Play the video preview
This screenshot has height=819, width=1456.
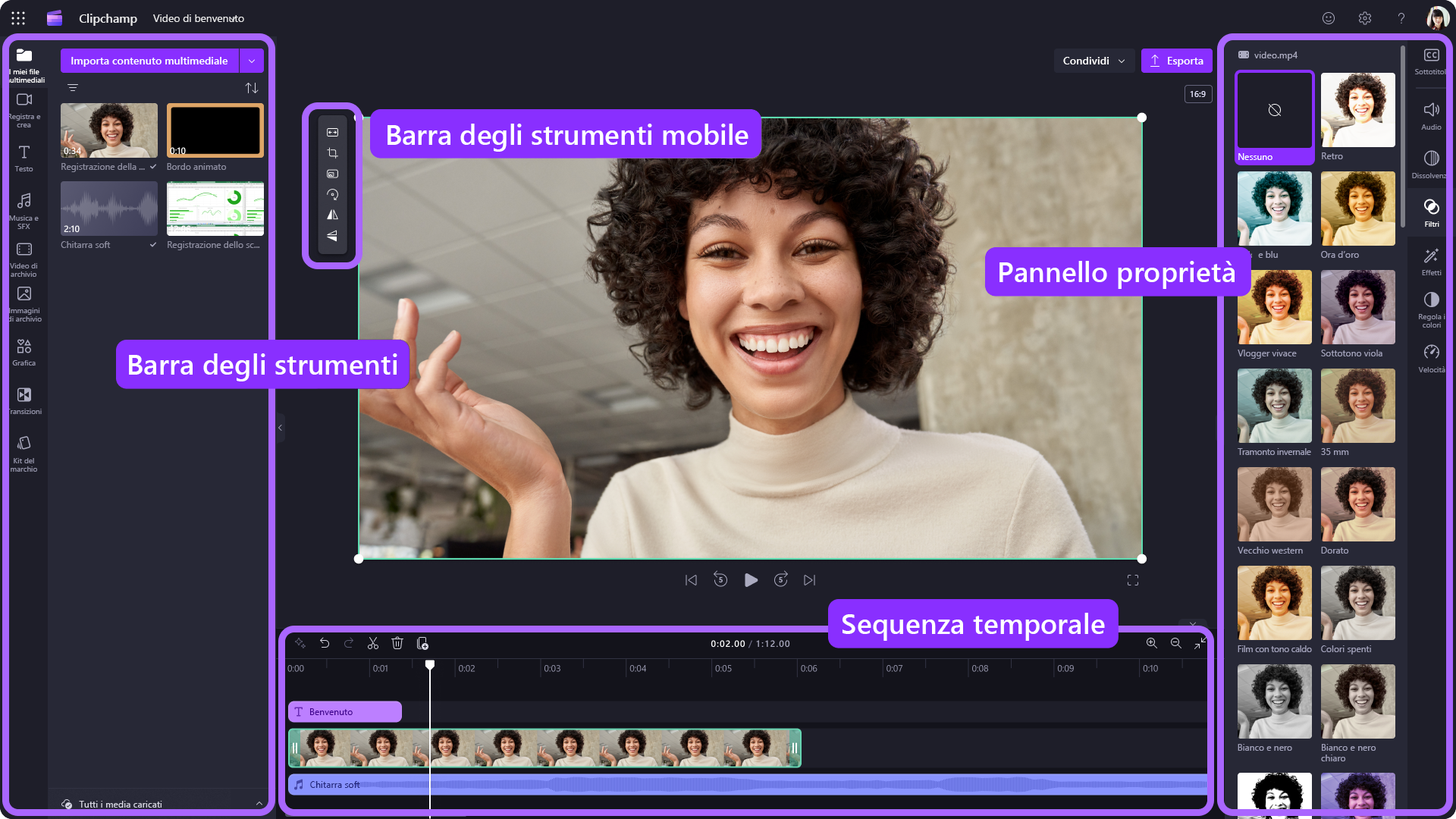(x=751, y=580)
